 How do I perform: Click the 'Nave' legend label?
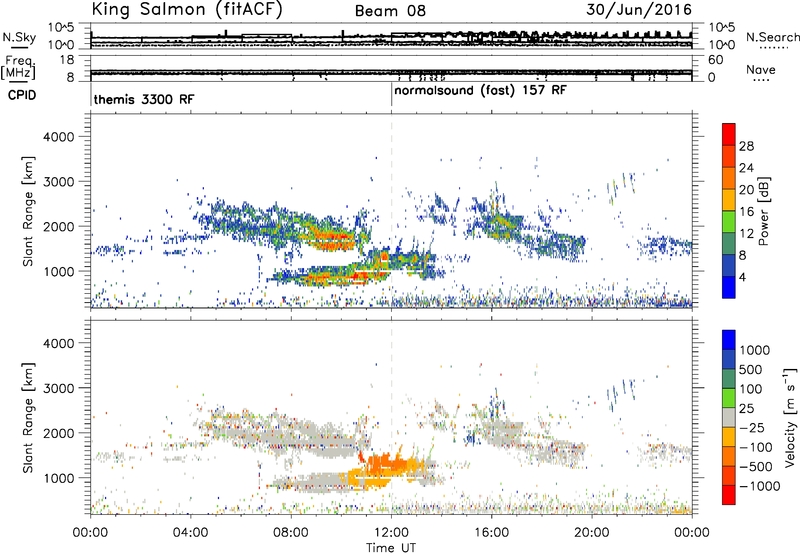pos(761,69)
